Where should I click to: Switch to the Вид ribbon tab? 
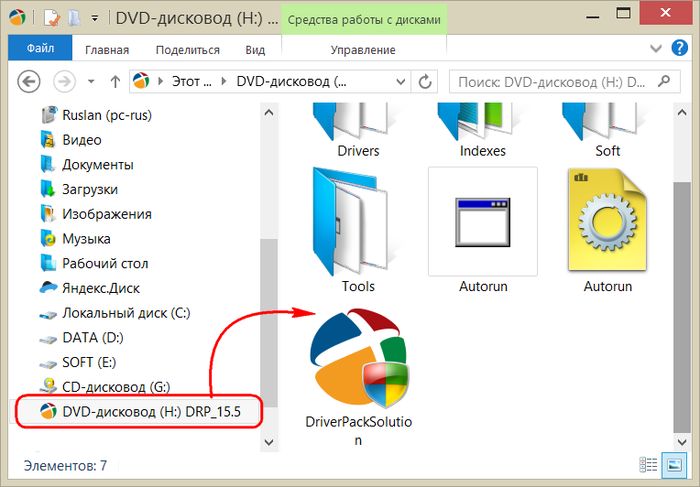pos(255,48)
